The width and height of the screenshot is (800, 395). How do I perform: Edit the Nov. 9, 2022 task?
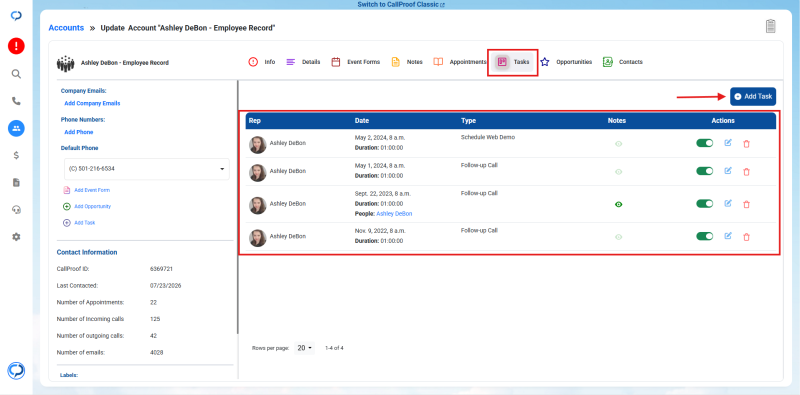pyautogui.click(x=728, y=236)
